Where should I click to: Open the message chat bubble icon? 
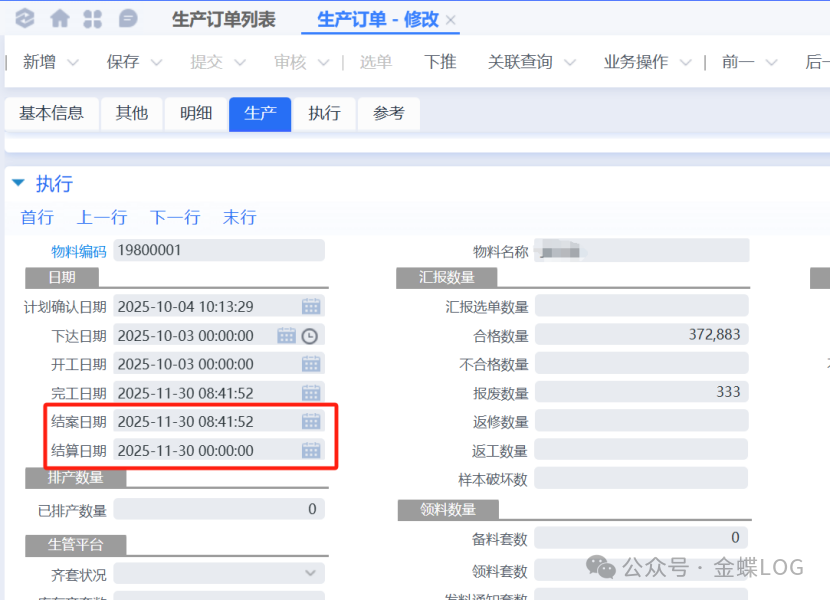(128, 19)
